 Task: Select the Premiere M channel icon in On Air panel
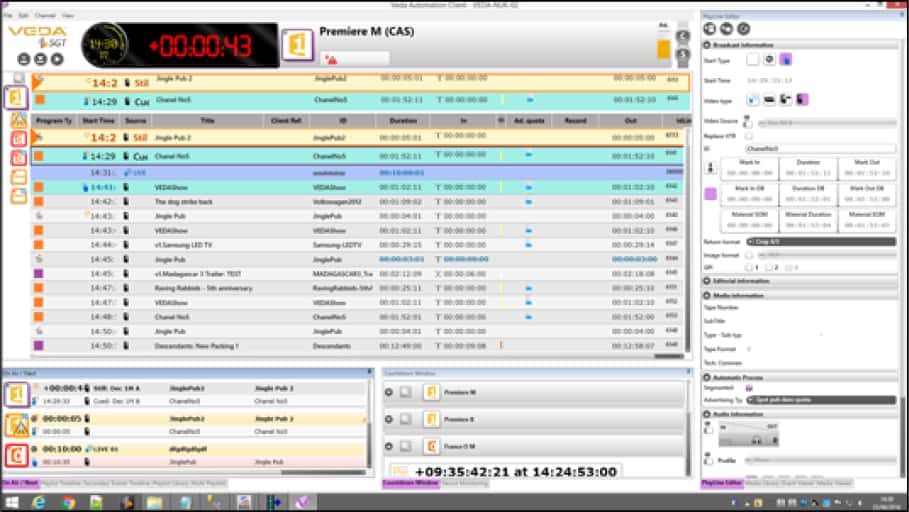point(16,394)
